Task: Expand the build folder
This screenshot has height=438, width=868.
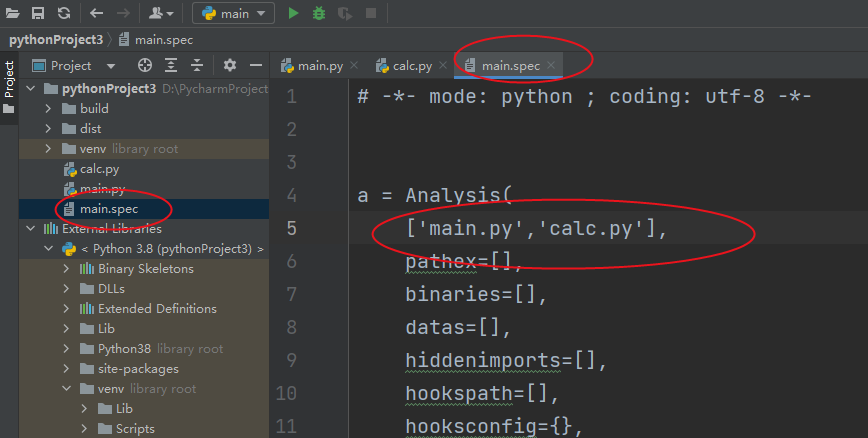Action: pyautogui.click(x=48, y=109)
